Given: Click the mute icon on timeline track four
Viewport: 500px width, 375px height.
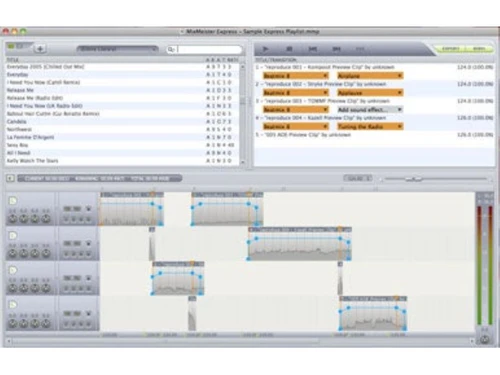Looking at the screenshot, I should point(88,313).
